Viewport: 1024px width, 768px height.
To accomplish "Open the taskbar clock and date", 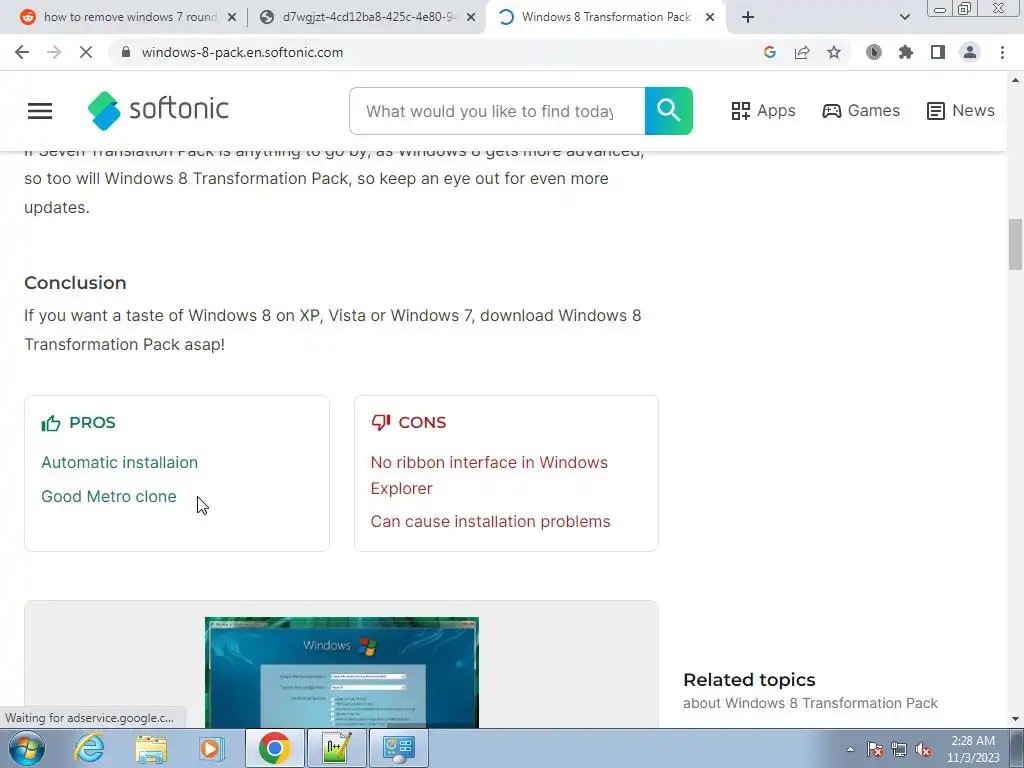I will 973,749.
